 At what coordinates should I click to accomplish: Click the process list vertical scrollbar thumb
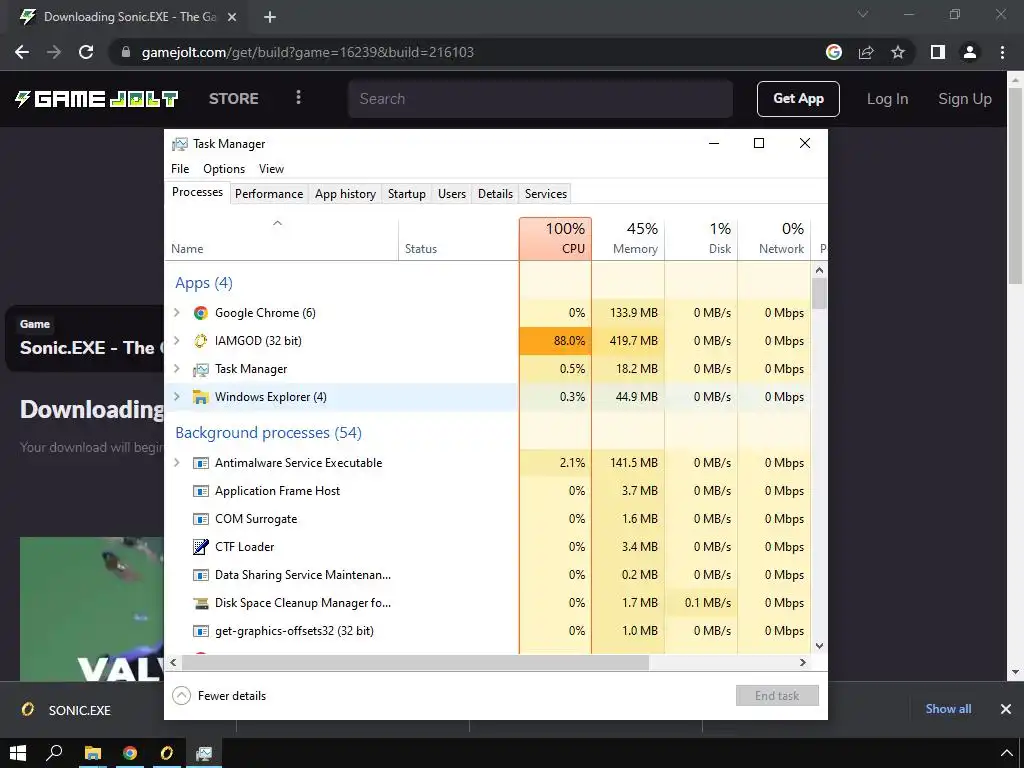pos(820,293)
